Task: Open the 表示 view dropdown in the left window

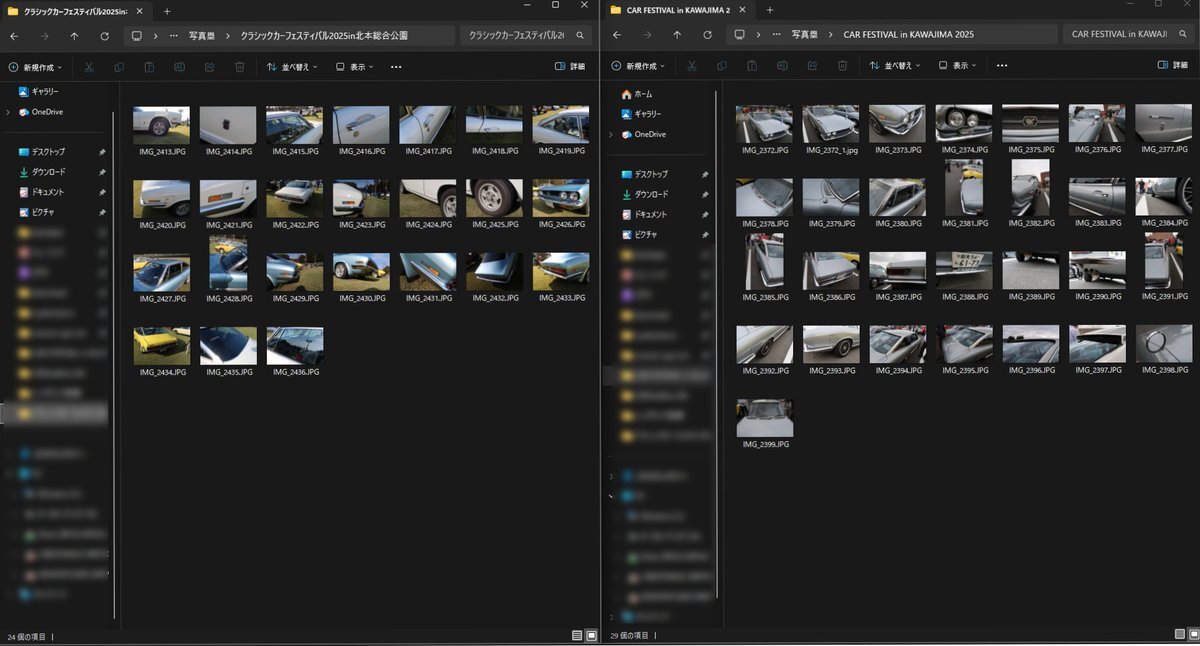Action: (355, 67)
